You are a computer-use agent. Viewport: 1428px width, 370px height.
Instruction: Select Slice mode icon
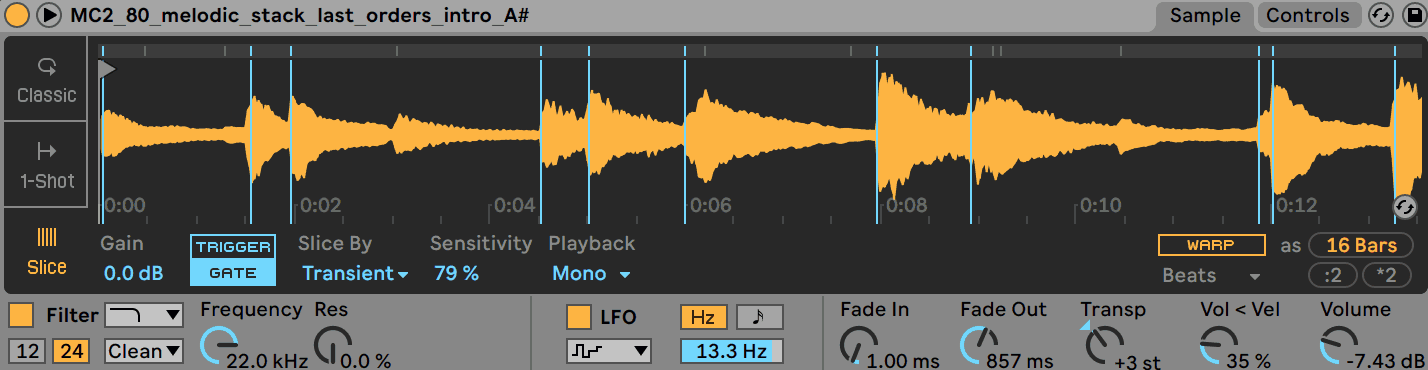pyautogui.click(x=47, y=237)
